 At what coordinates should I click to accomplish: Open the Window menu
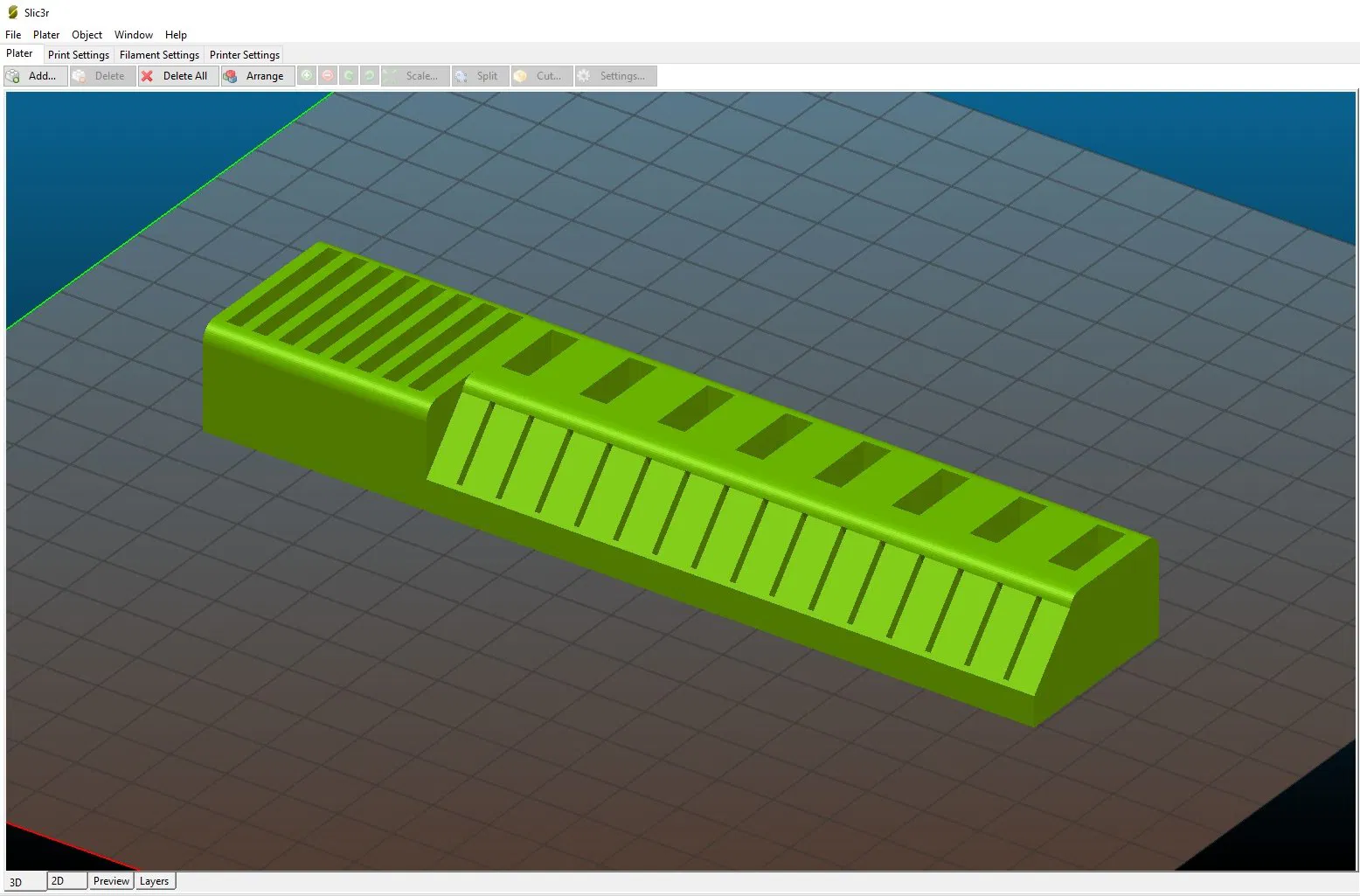tap(134, 35)
